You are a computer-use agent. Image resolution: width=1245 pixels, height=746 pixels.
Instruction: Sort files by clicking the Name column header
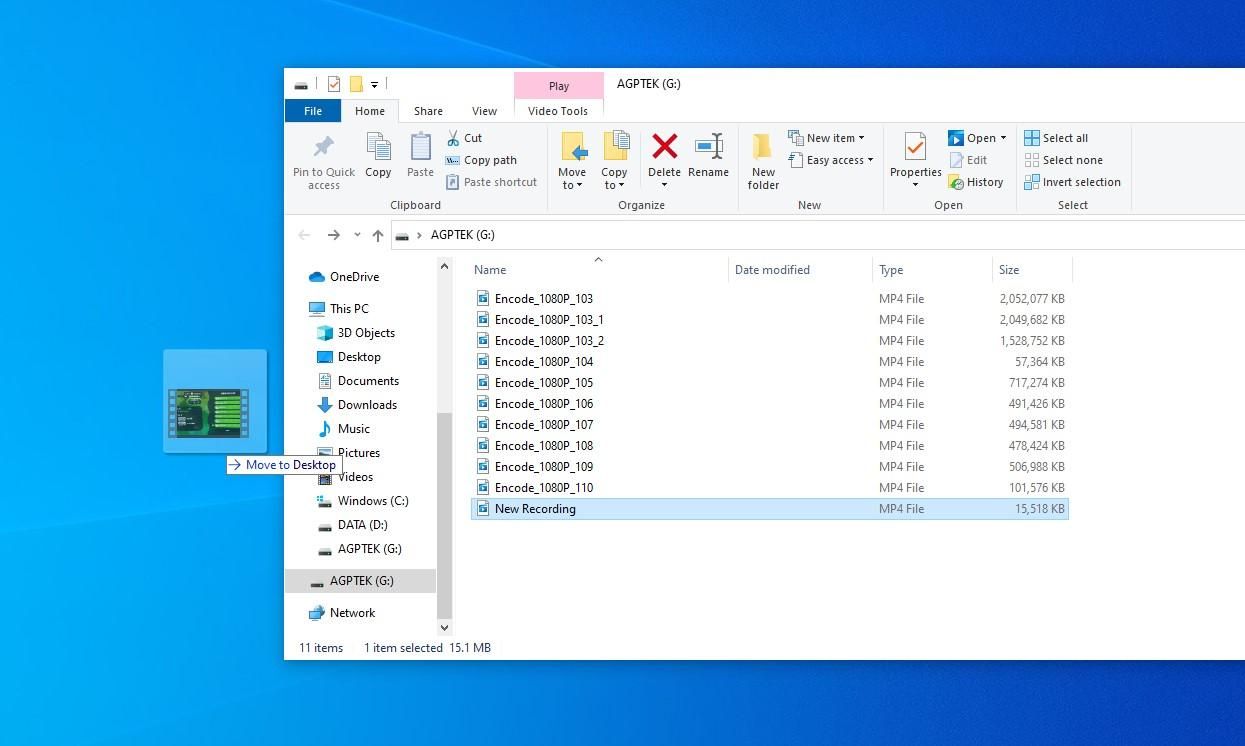(x=490, y=269)
